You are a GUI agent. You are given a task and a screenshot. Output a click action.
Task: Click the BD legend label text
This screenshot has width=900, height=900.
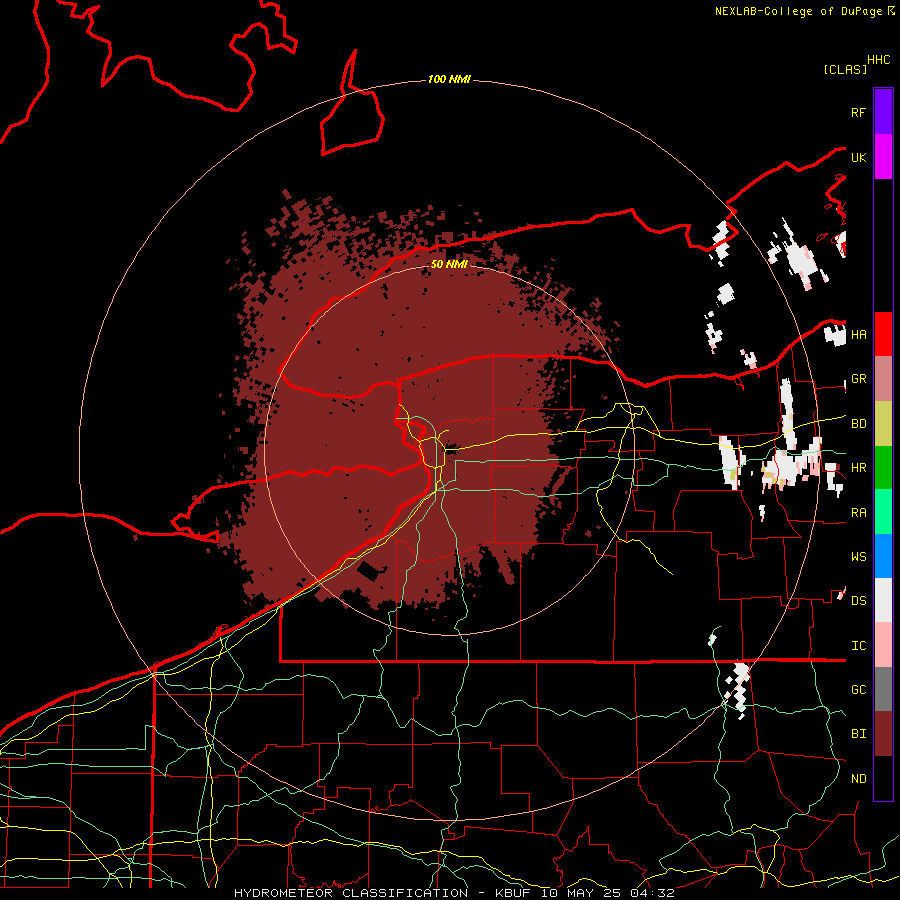pyautogui.click(x=859, y=424)
